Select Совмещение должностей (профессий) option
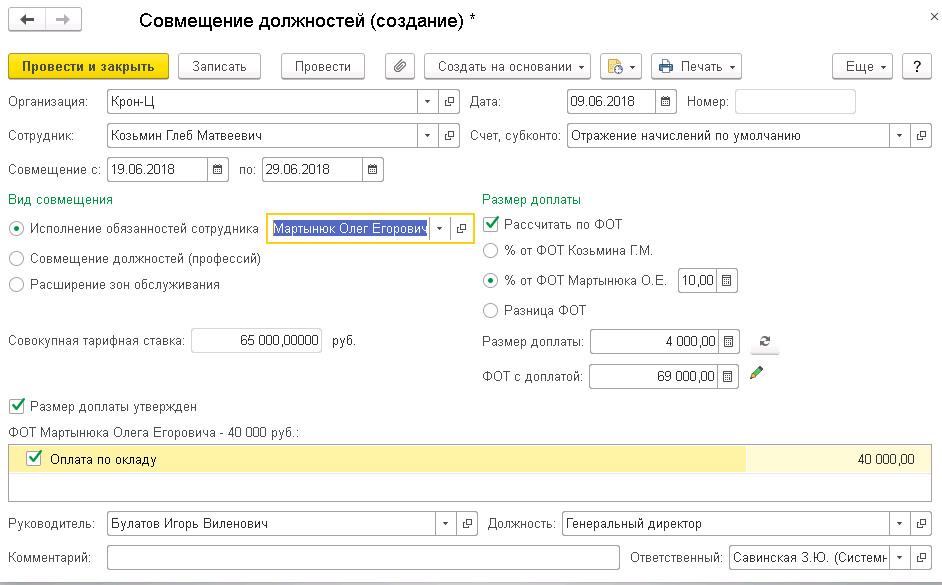942x585 pixels. [17, 259]
